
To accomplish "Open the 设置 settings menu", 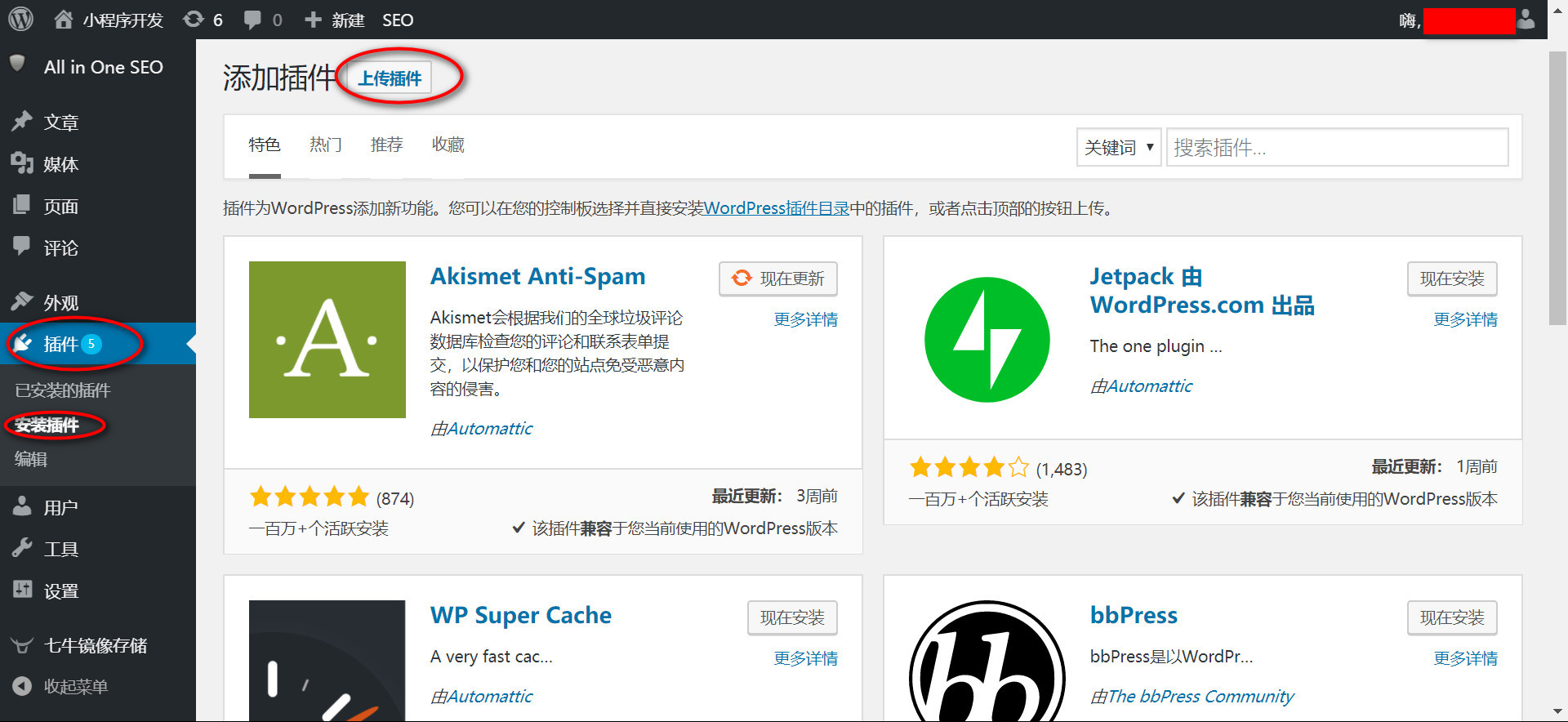I will 98,591.
